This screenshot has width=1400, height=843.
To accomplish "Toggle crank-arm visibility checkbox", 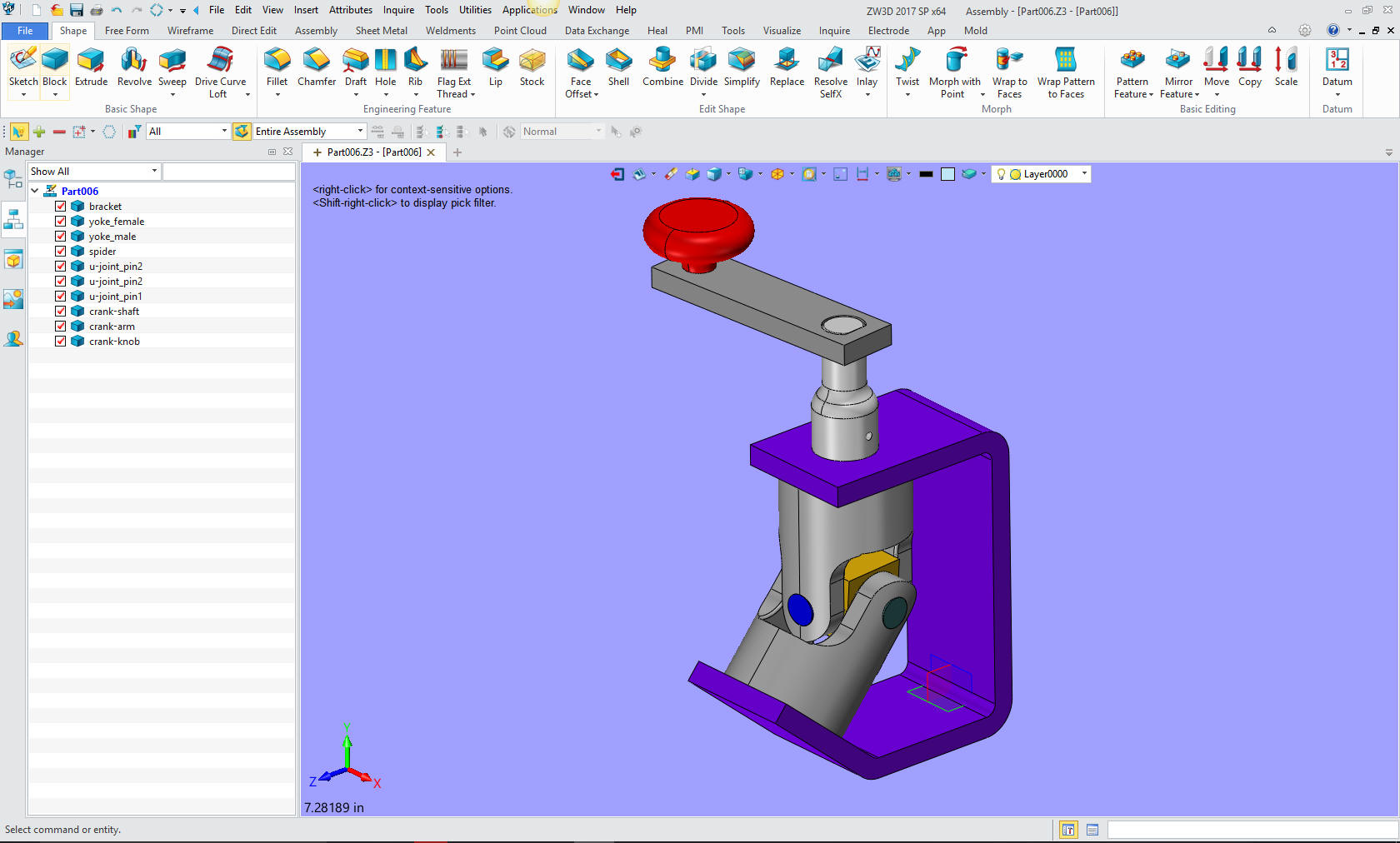I will pos(61,326).
